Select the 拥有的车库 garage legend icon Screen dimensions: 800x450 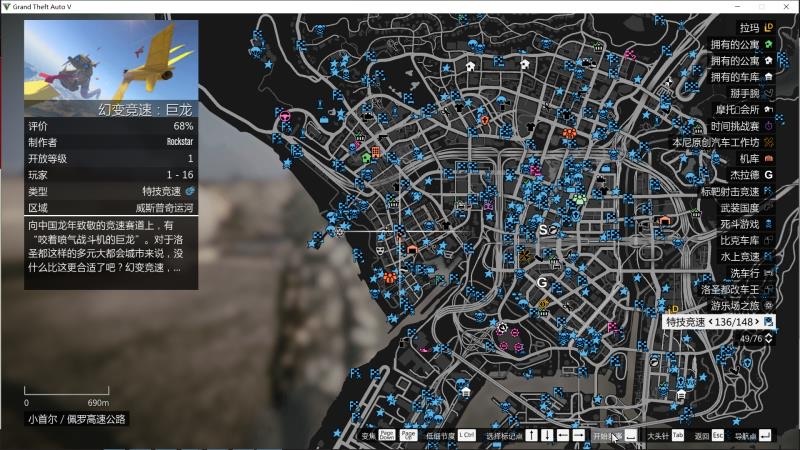click(x=768, y=77)
